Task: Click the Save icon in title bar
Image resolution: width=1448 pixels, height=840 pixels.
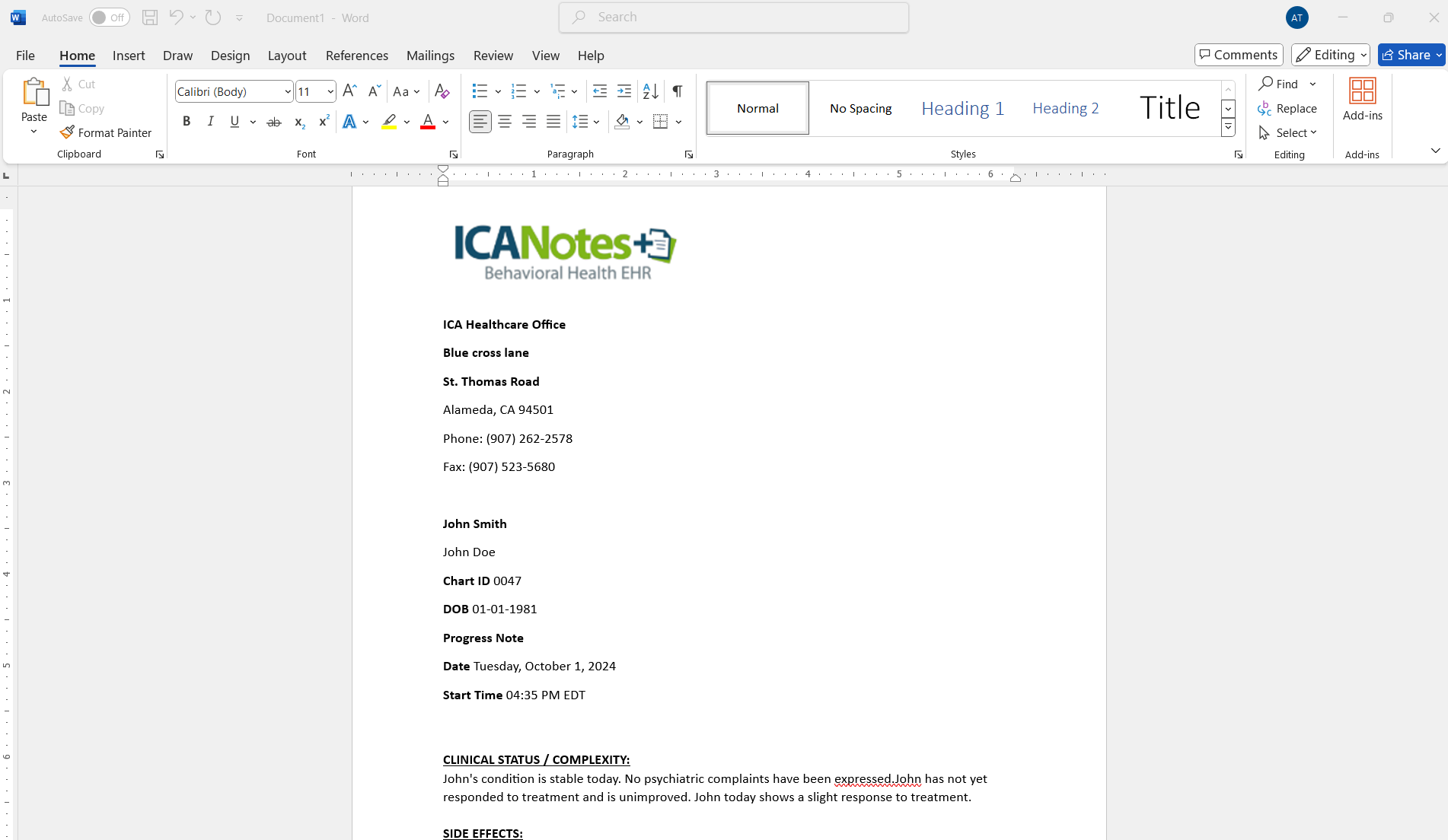Action: point(150,17)
